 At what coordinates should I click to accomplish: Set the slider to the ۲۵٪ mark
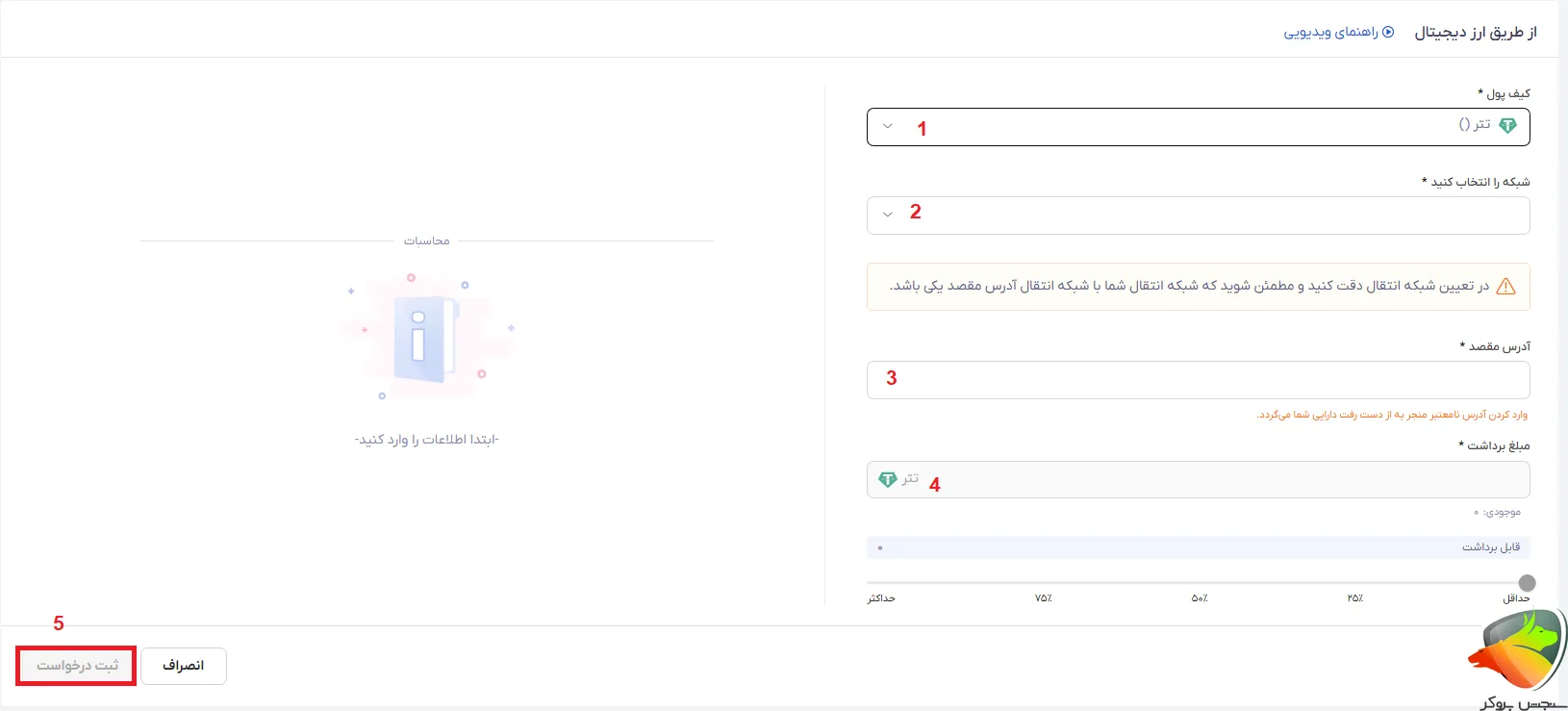click(1355, 598)
